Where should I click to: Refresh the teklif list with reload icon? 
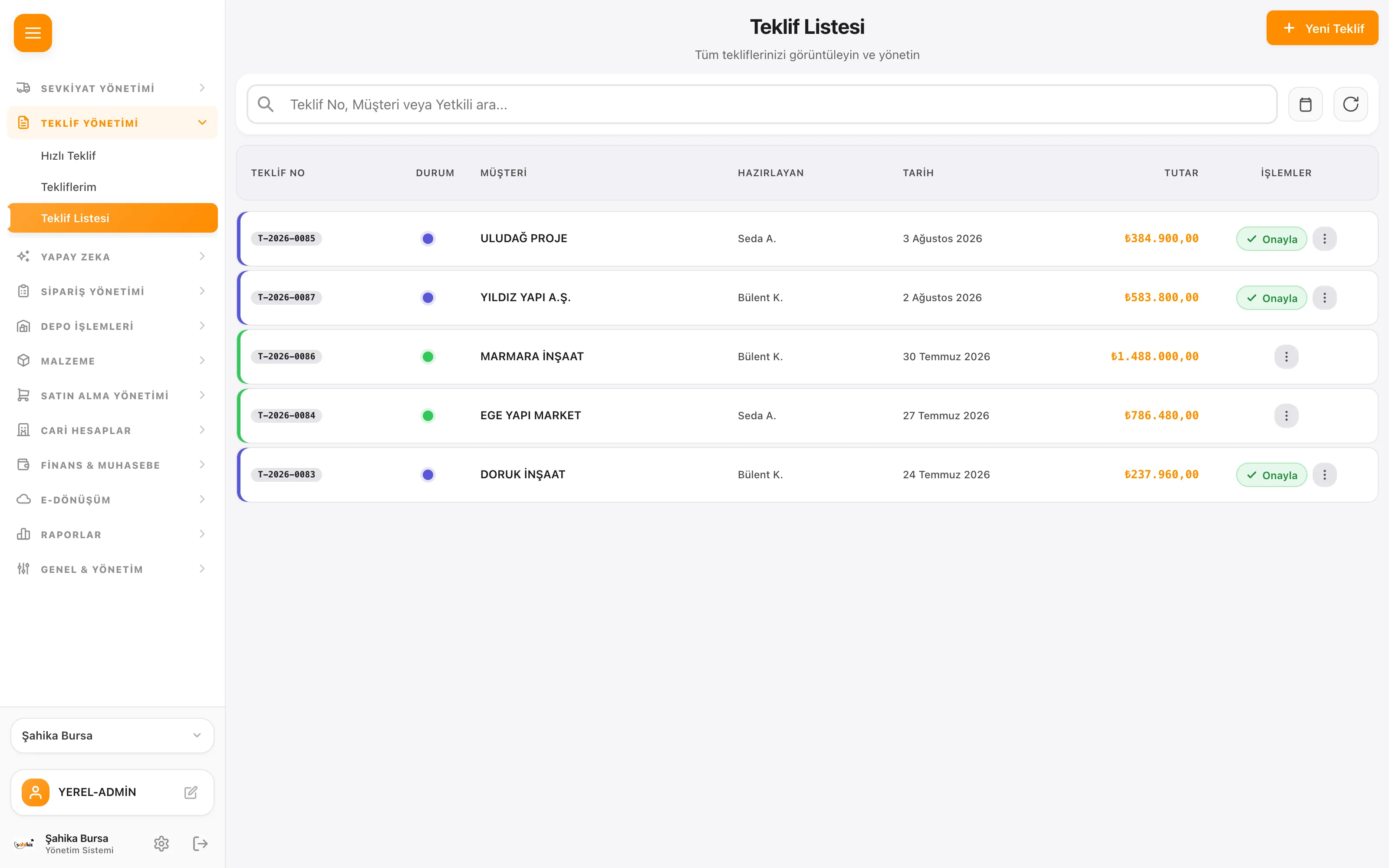pyautogui.click(x=1350, y=105)
